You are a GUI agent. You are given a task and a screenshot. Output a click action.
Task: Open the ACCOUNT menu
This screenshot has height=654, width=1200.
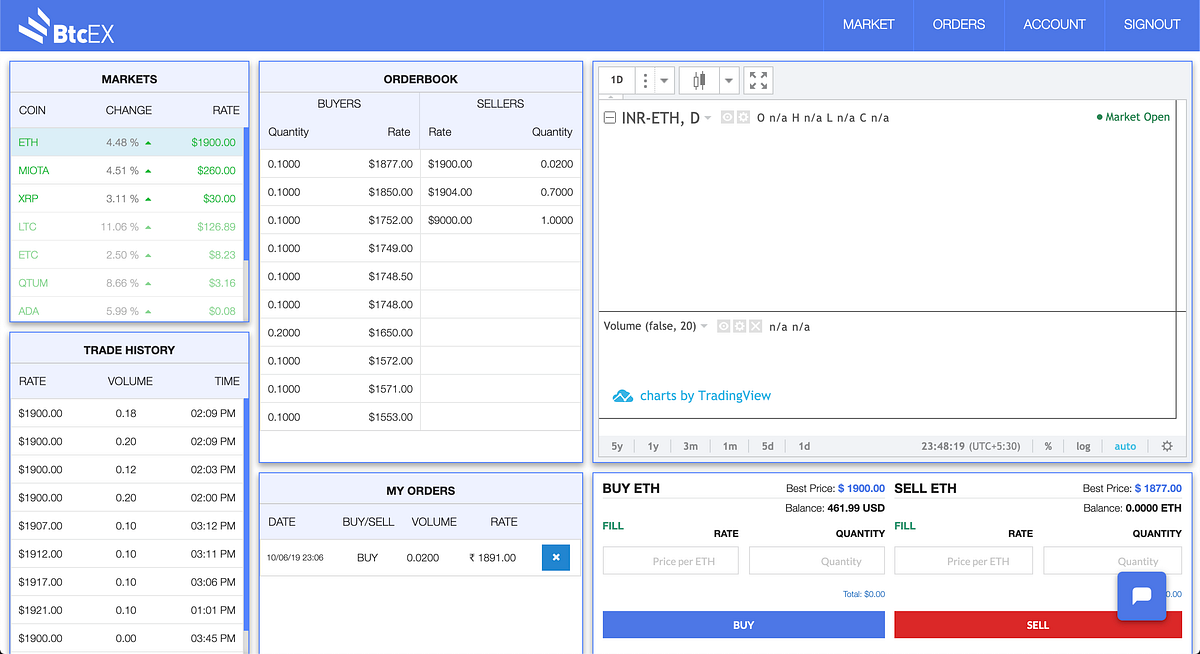click(x=1054, y=24)
